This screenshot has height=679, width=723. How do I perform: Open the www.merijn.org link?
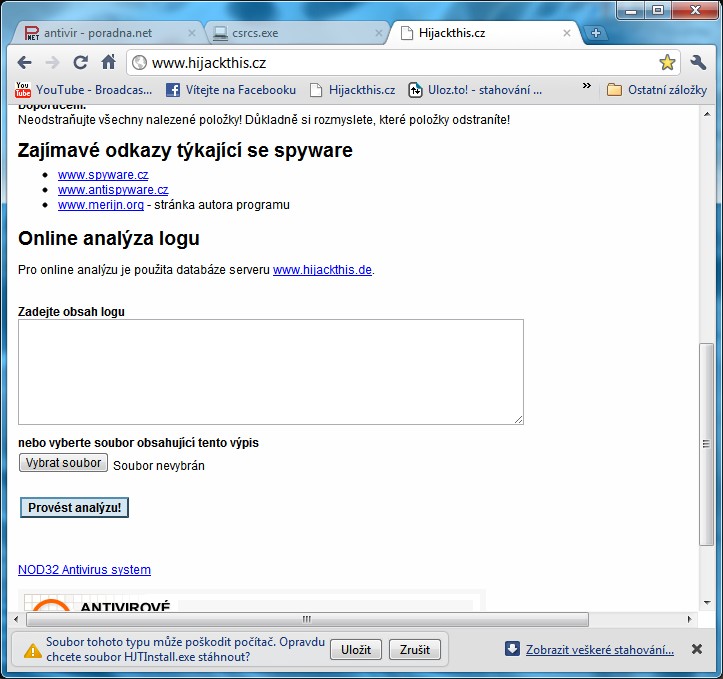pos(101,205)
